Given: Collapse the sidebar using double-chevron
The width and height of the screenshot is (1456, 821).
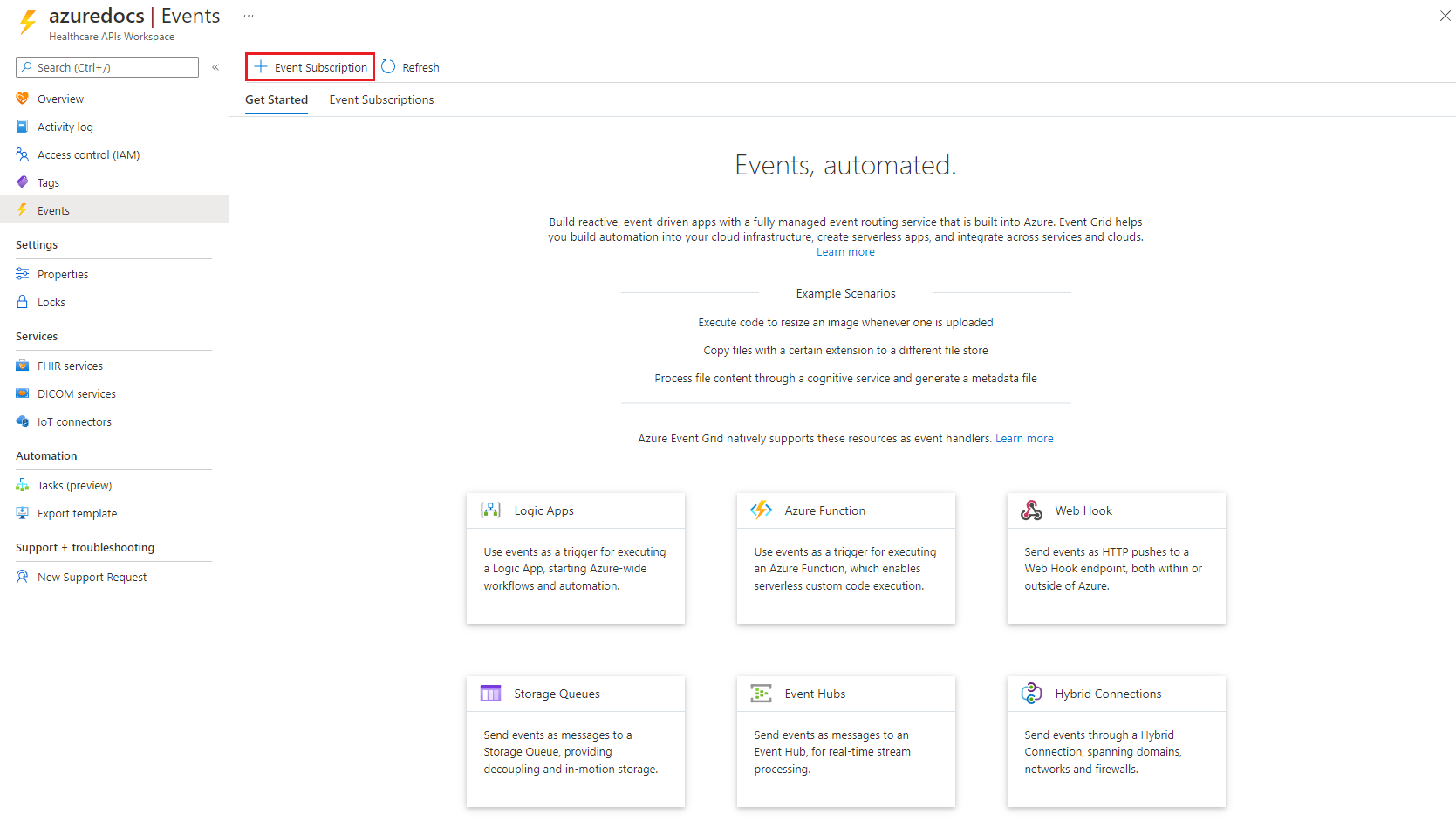Looking at the screenshot, I should (215, 67).
